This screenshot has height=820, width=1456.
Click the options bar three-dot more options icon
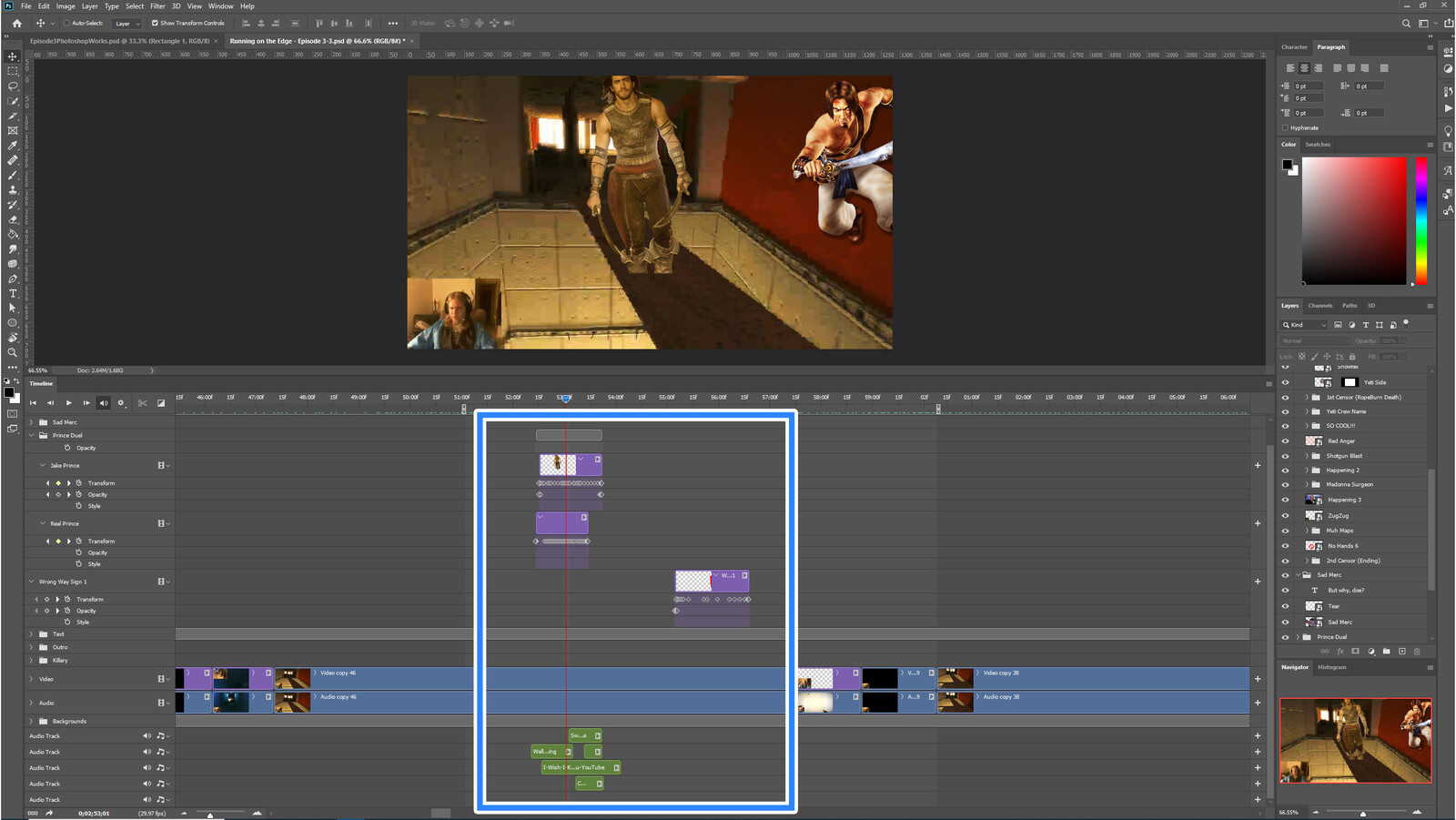tap(392, 23)
